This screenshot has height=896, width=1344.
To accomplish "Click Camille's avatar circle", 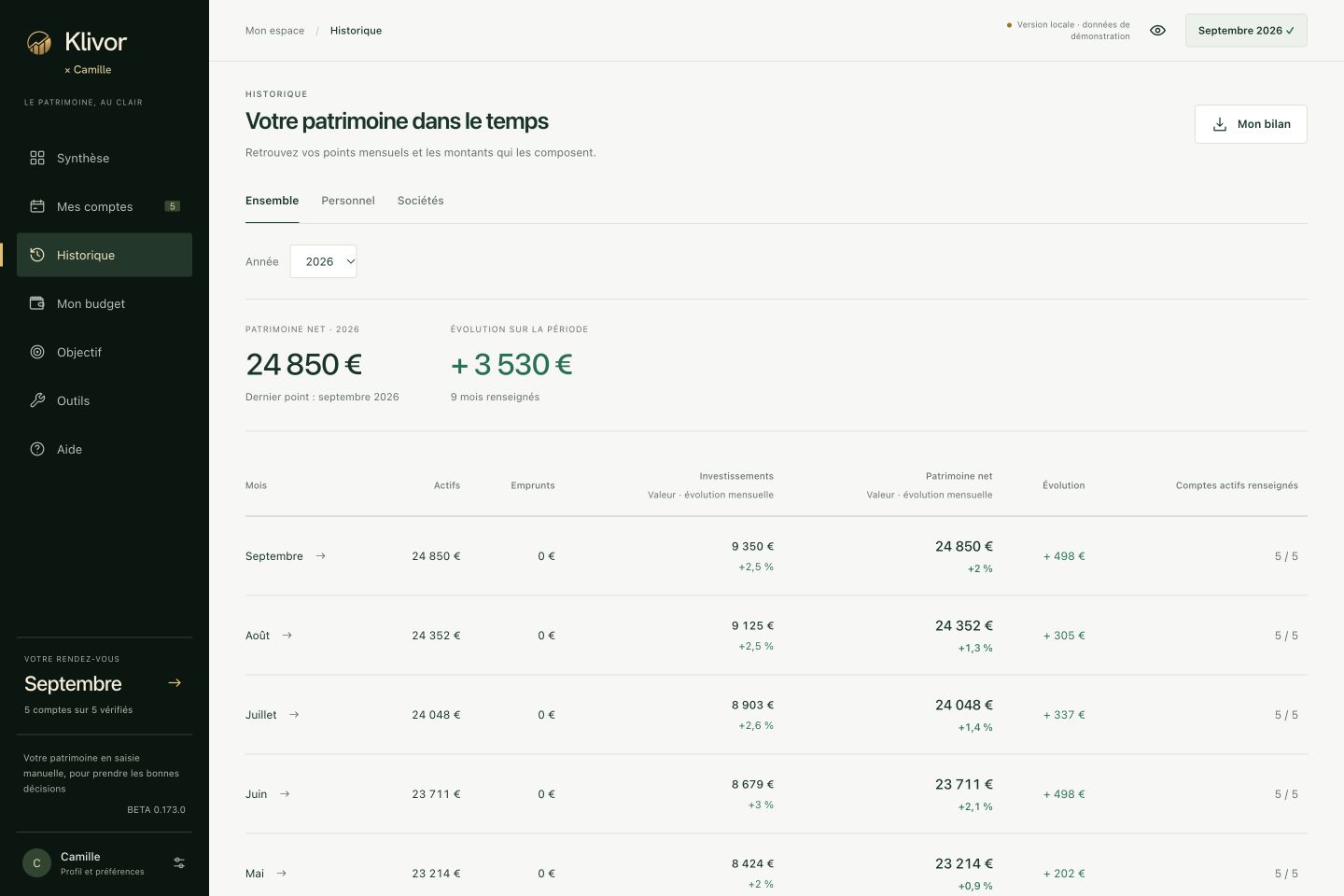I will point(36,863).
